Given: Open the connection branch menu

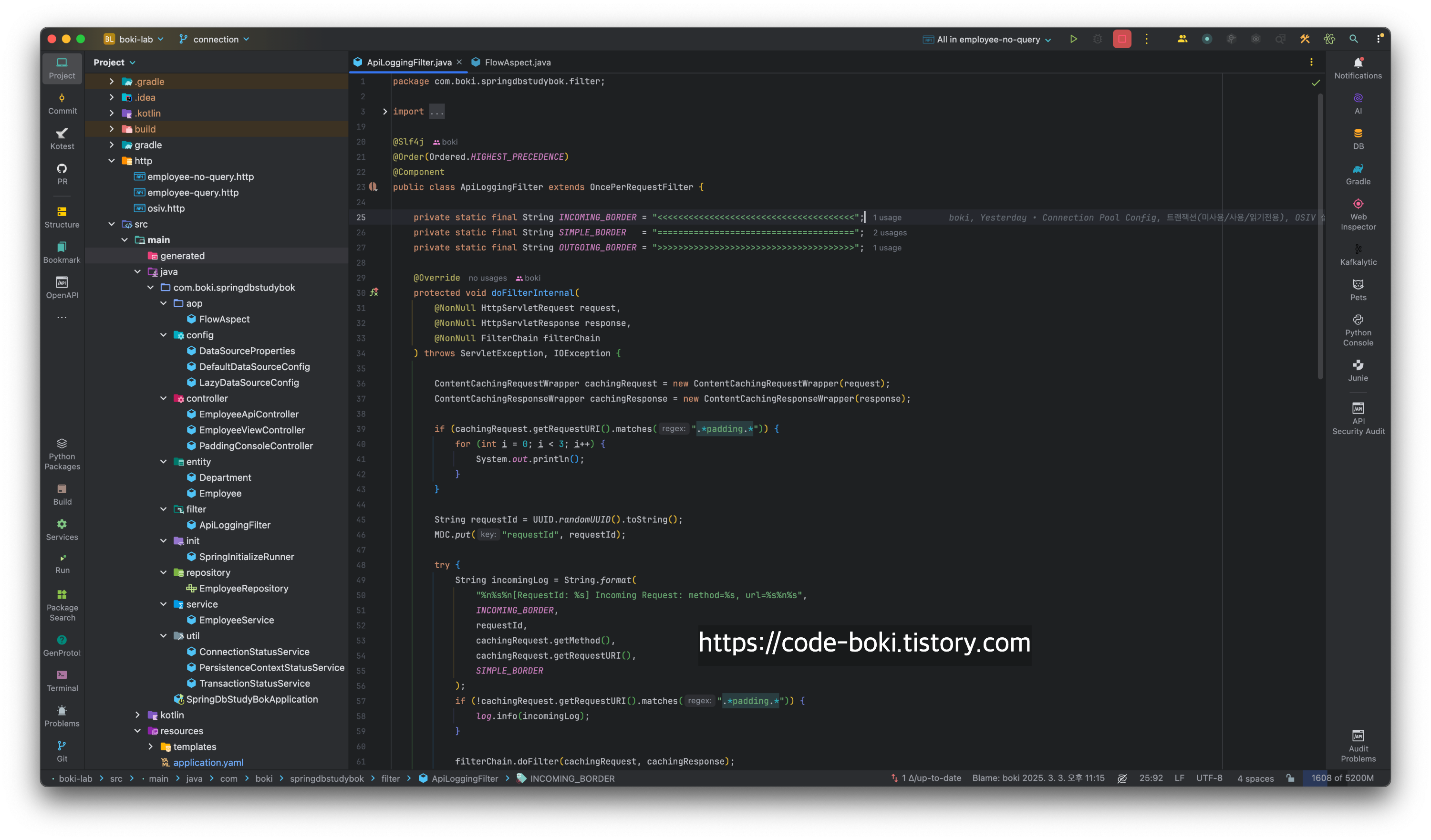Looking at the screenshot, I should point(215,39).
